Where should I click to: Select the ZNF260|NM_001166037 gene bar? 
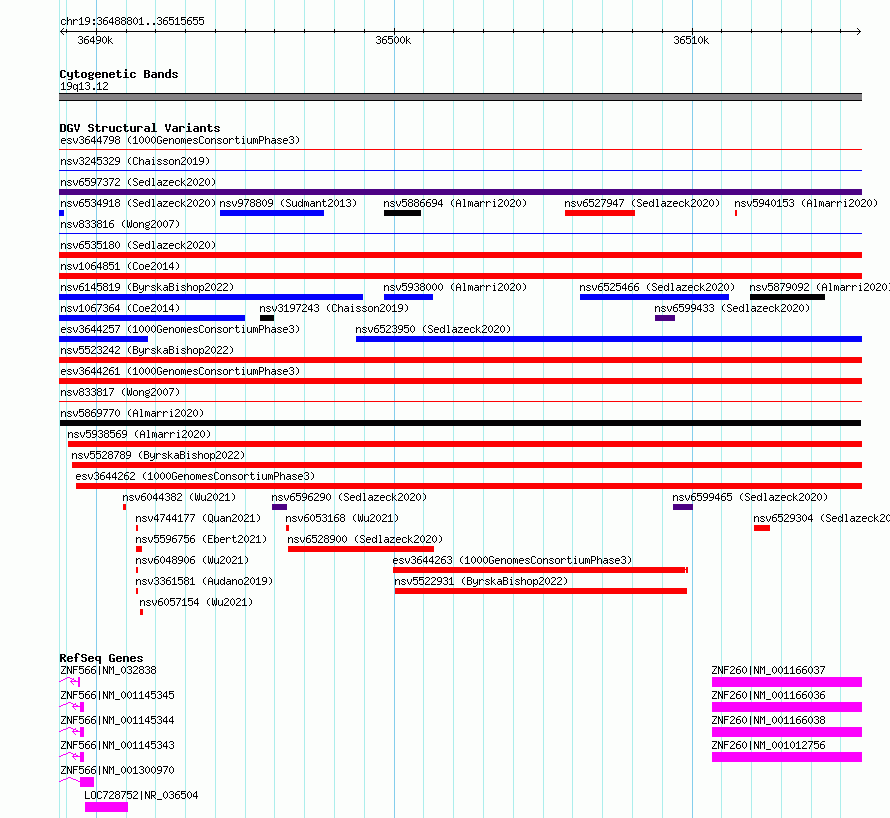point(787,682)
